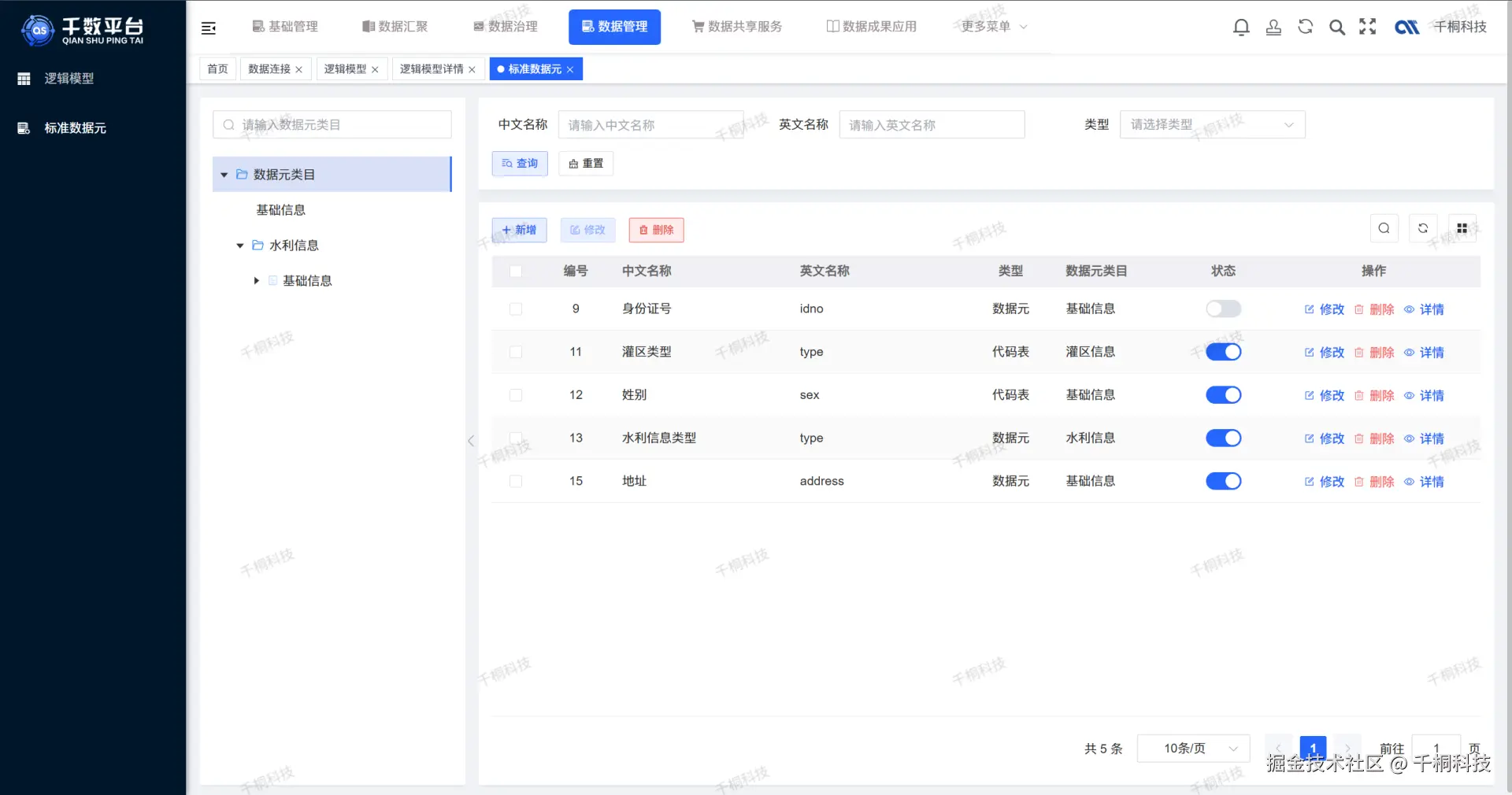Focus the 数据元类目 search field
The height and width of the screenshot is (795, 1512).
(332, 124)
